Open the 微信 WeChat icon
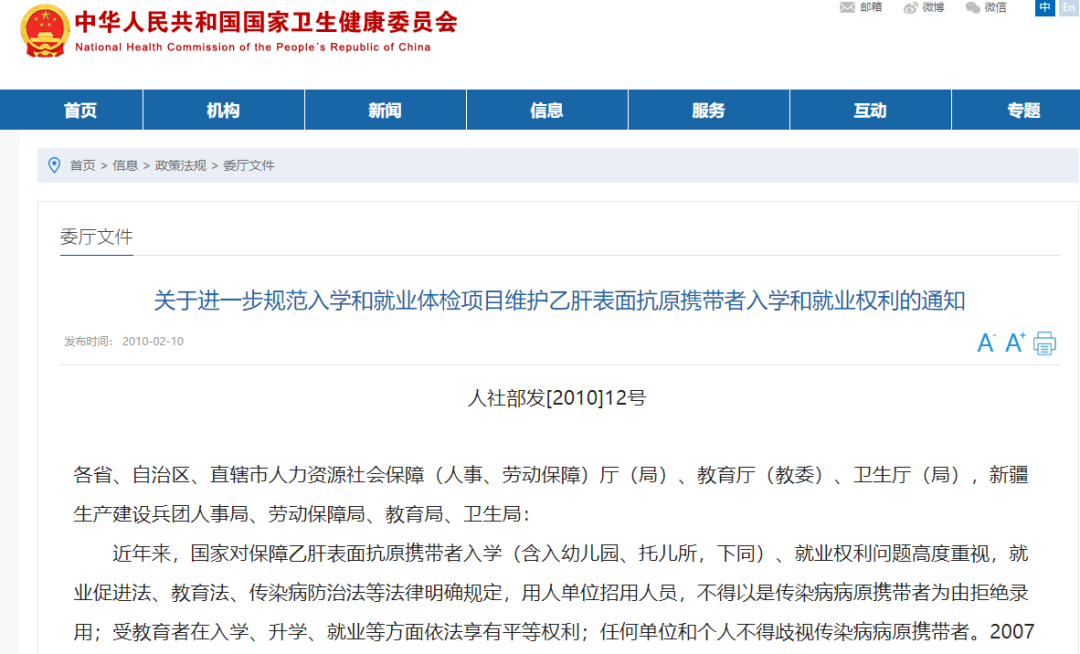The height and width of the screenshot is (654, 1080). point(973,8)
